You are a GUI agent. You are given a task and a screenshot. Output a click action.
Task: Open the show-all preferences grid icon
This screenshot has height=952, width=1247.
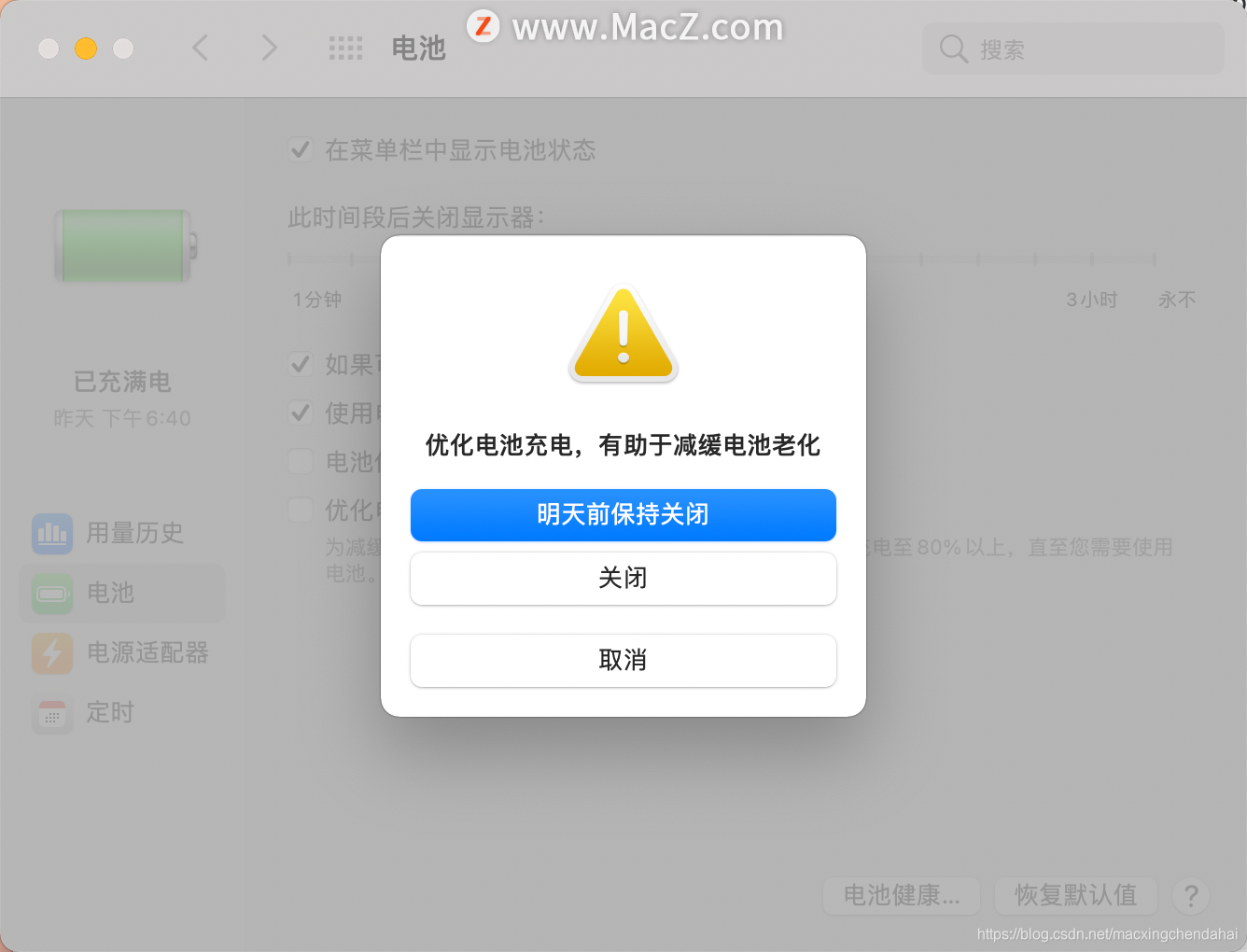coord(345,49)
